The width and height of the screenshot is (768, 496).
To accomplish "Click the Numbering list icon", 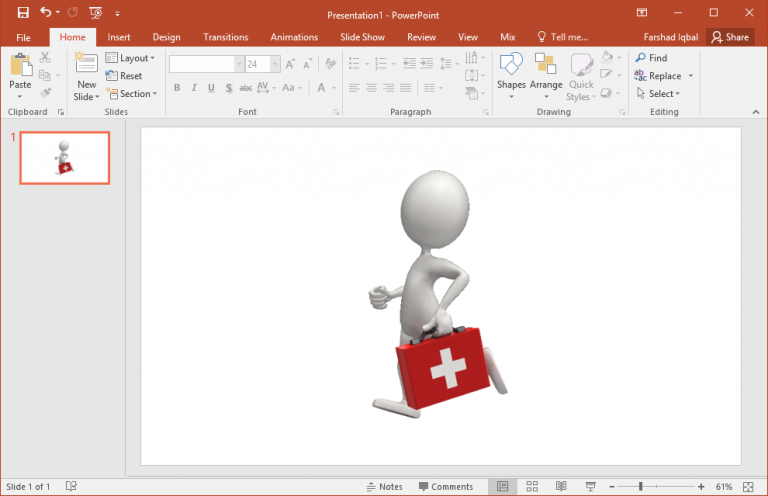I will 381,63.
